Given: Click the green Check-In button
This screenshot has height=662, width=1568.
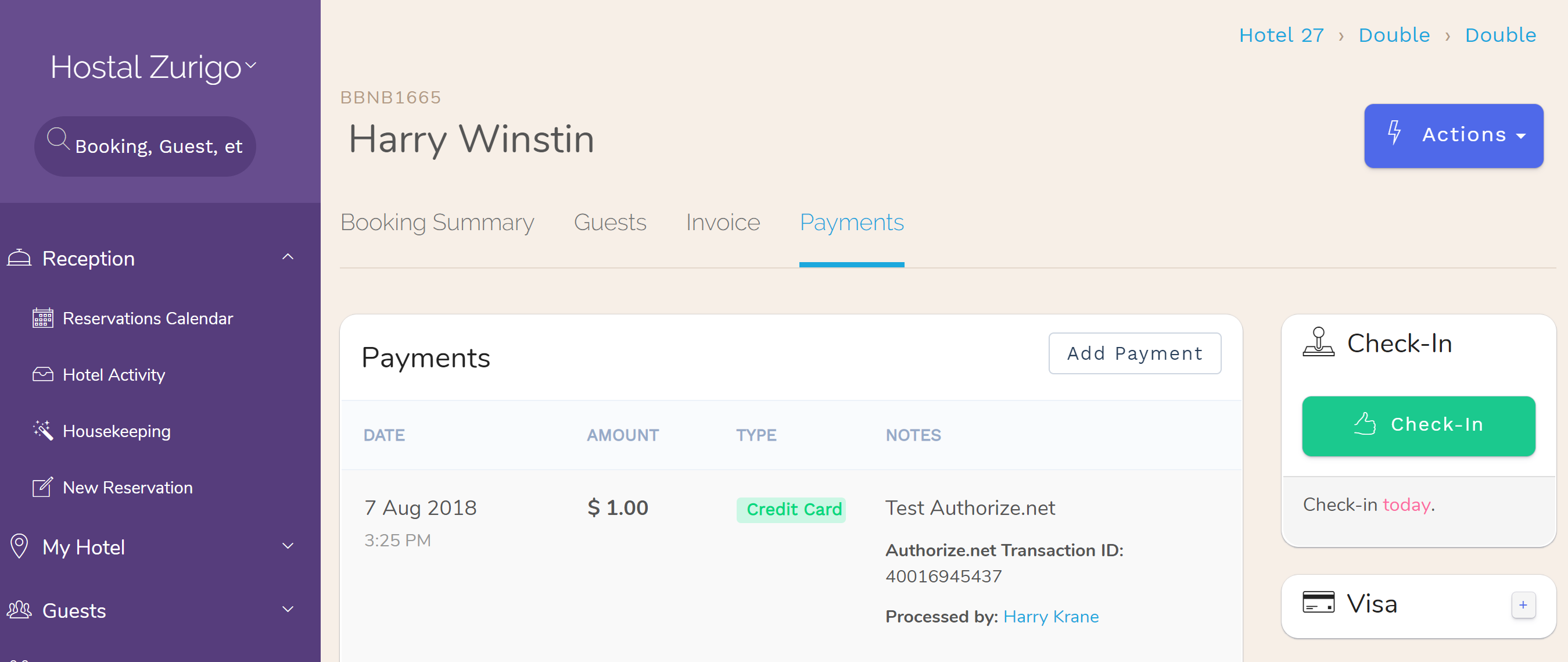Looking at the screenshot, I should [x=1418, y=425].
